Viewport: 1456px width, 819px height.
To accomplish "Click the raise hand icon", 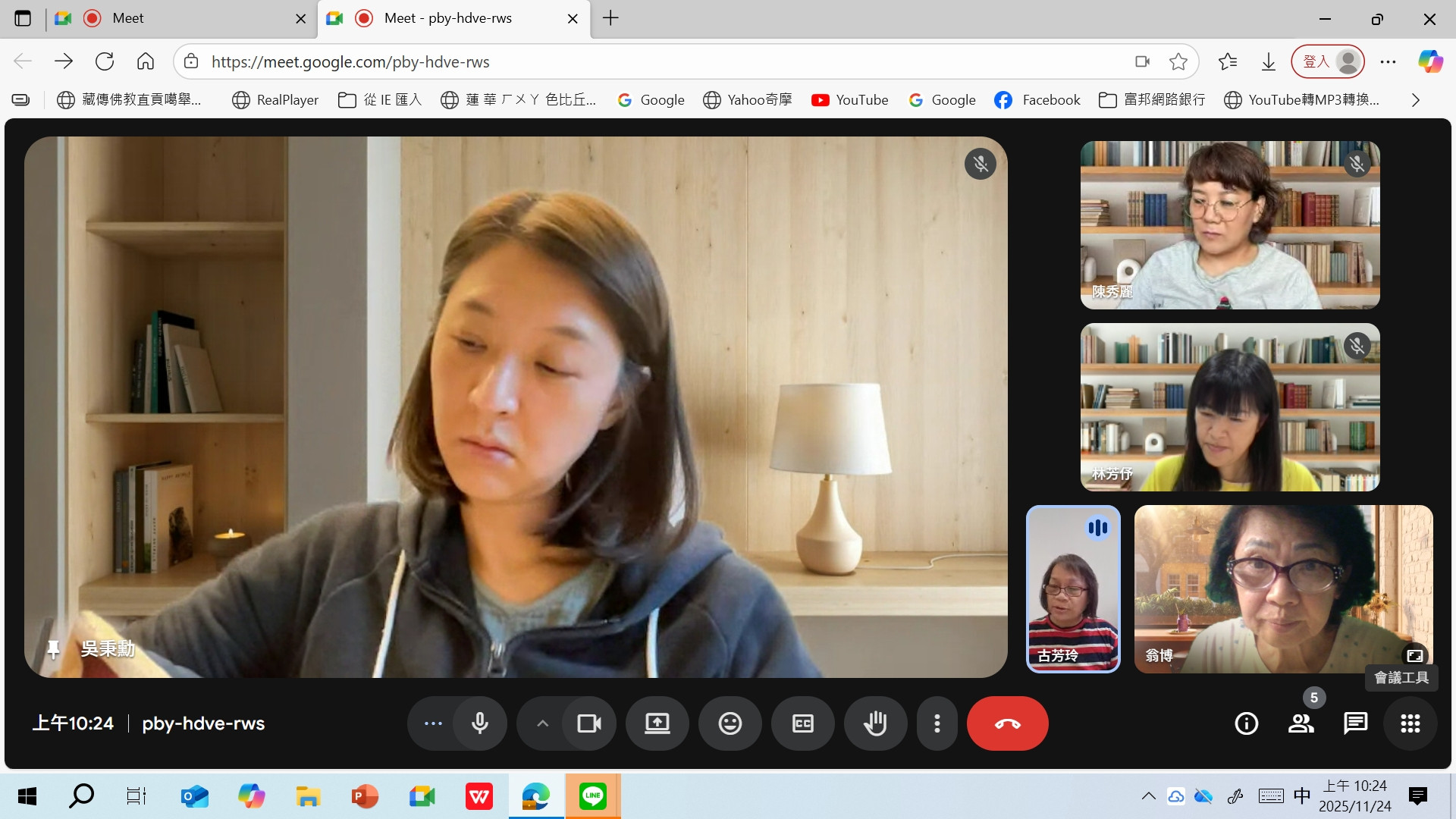I will [x=875, y=723].
